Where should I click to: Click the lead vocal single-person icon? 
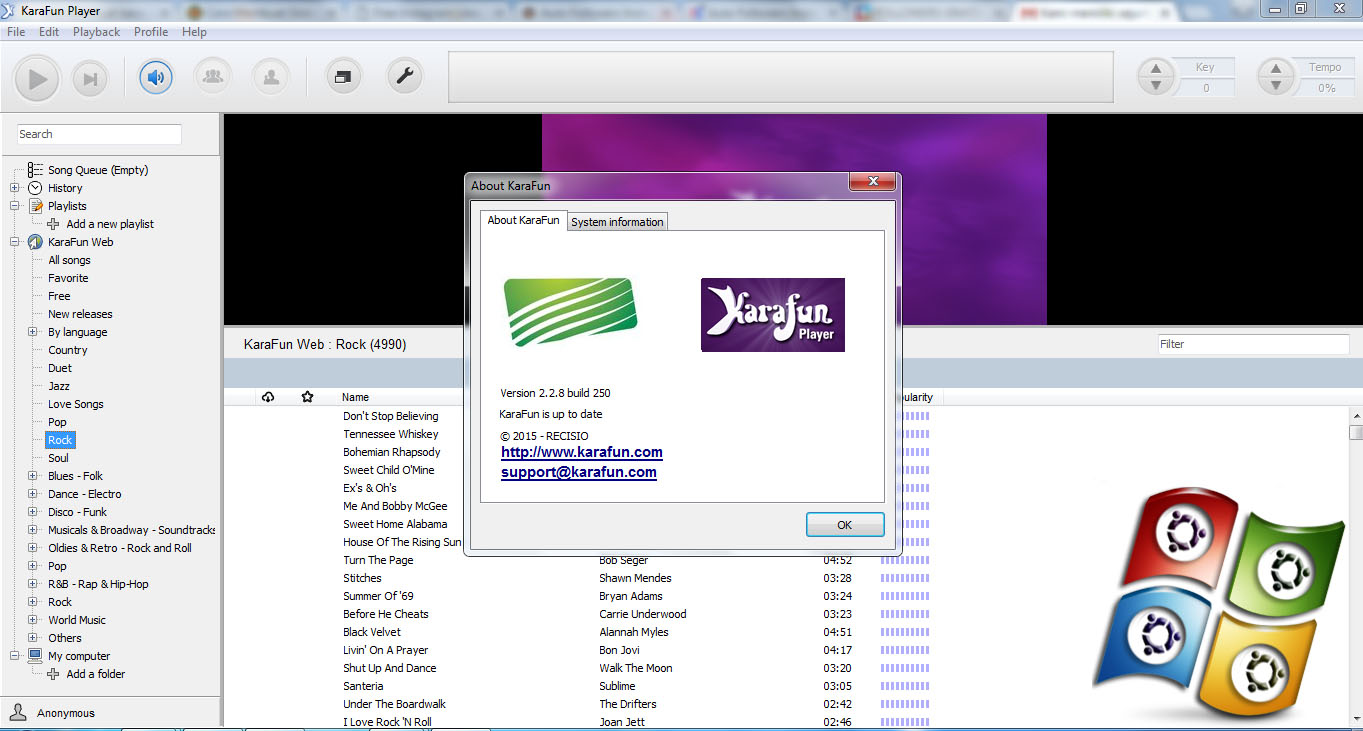coord(270,76)
